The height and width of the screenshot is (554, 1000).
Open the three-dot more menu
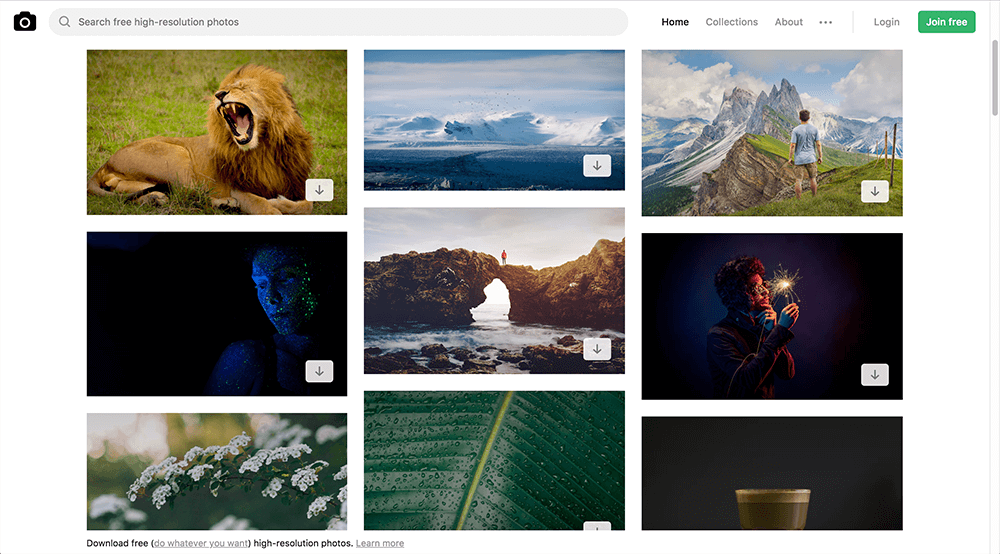pos(825,22)
